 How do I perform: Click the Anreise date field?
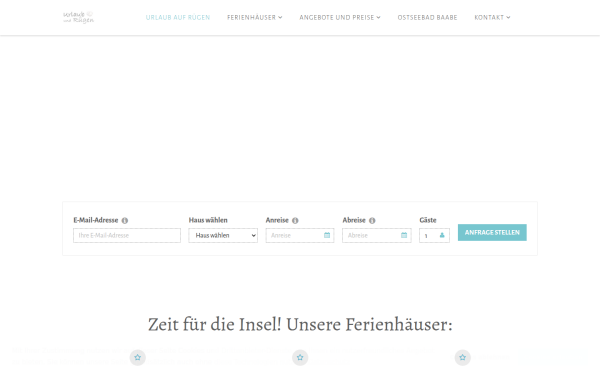300,235
